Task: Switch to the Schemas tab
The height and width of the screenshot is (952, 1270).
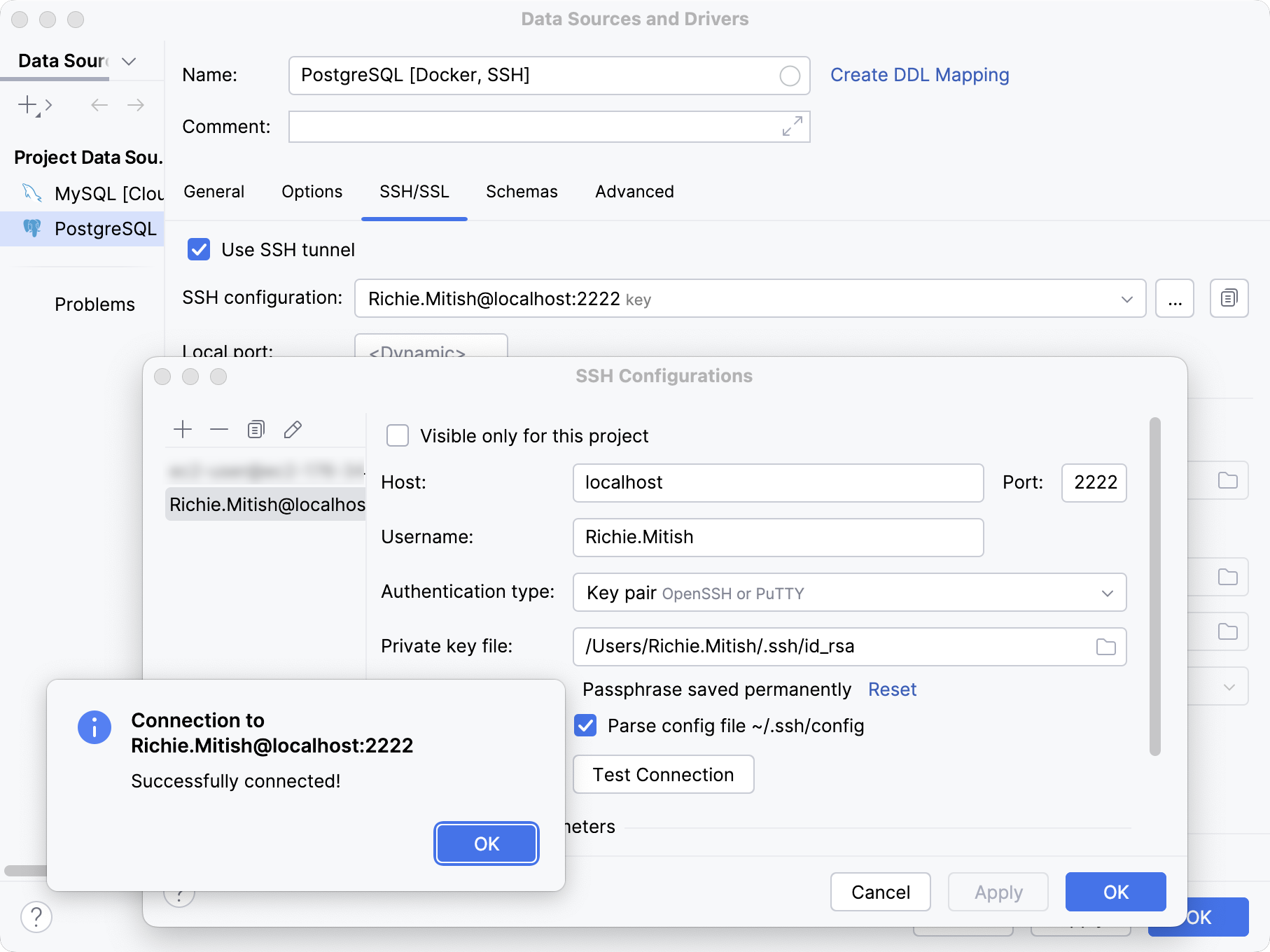Action: (x=521, y=191)
